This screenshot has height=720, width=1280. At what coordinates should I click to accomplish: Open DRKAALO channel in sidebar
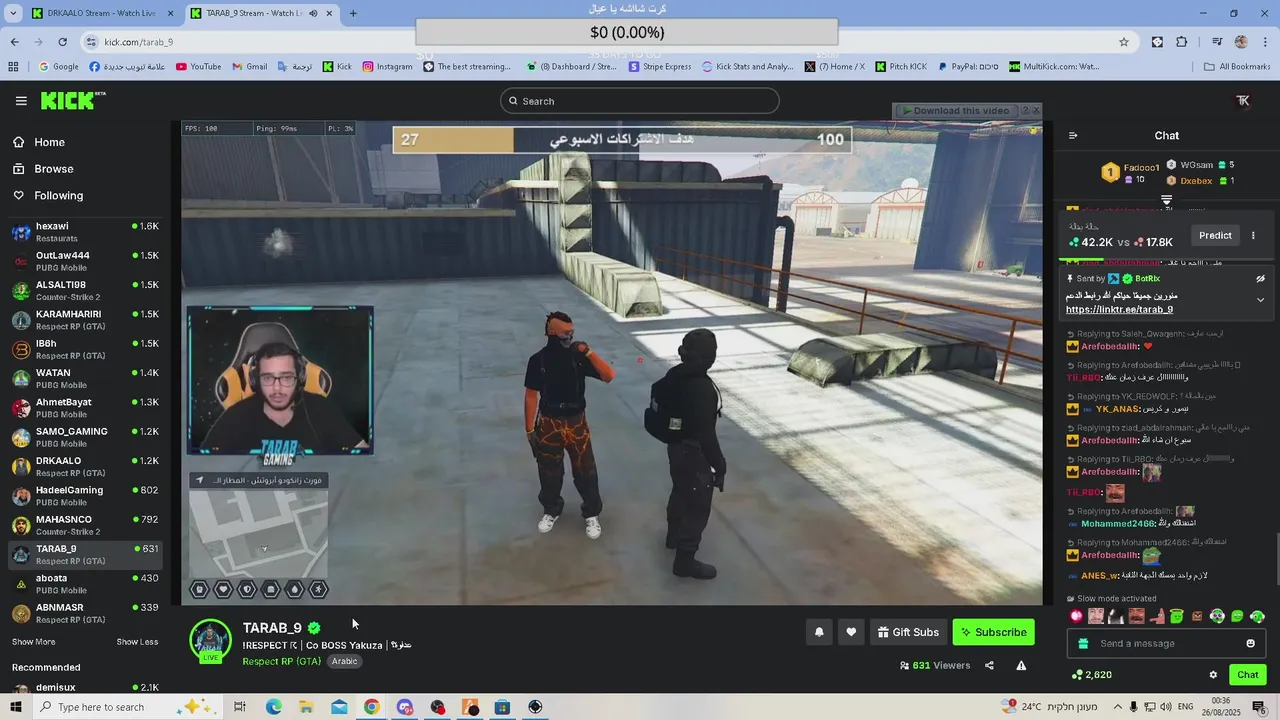coord(86,467)
